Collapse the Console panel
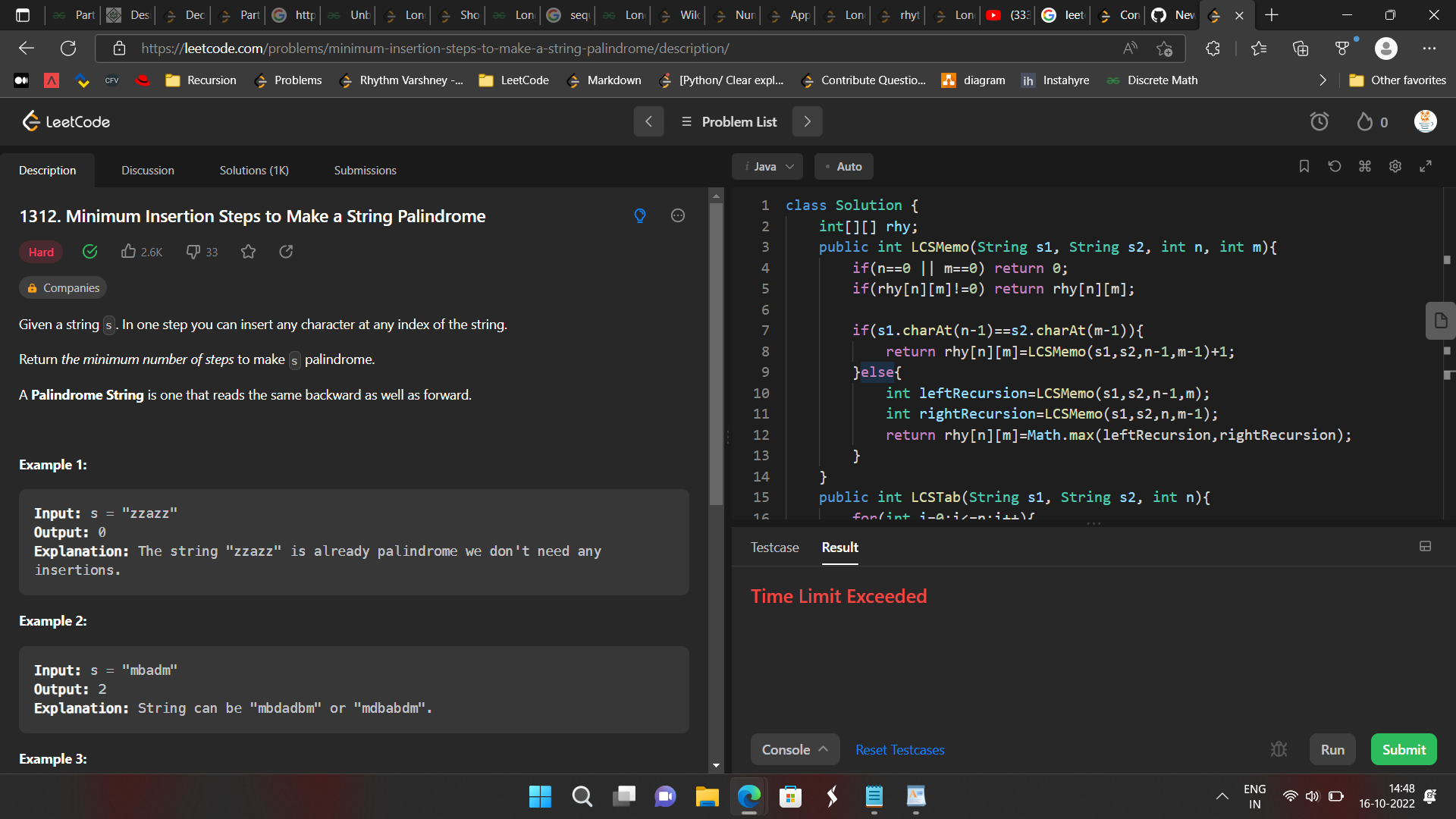Screen dimensions: 1456x819 coord(795,749)
